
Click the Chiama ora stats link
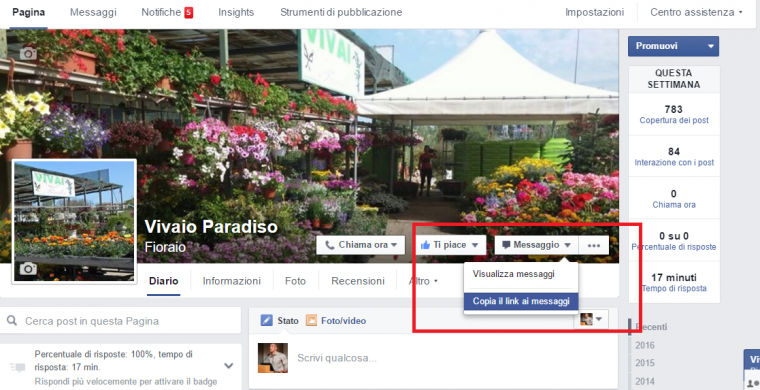(674, 205)
